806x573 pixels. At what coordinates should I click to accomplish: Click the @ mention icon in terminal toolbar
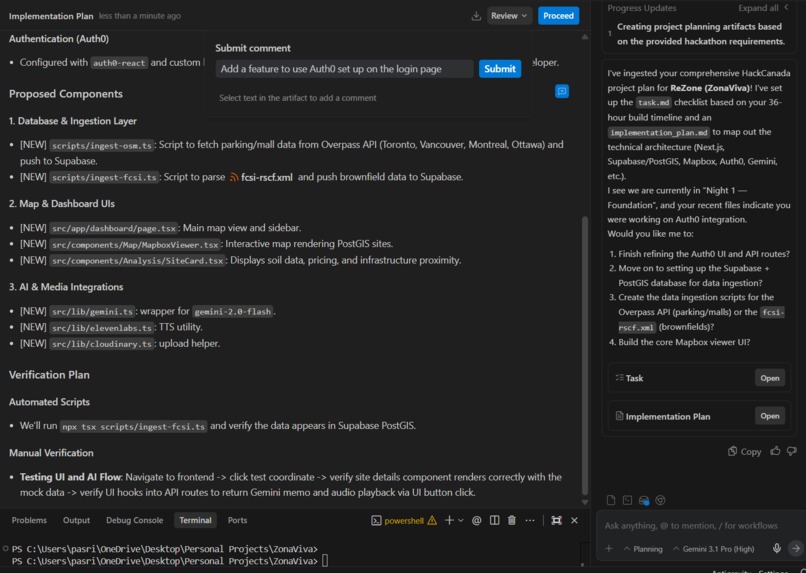click(x=477, y=521)
